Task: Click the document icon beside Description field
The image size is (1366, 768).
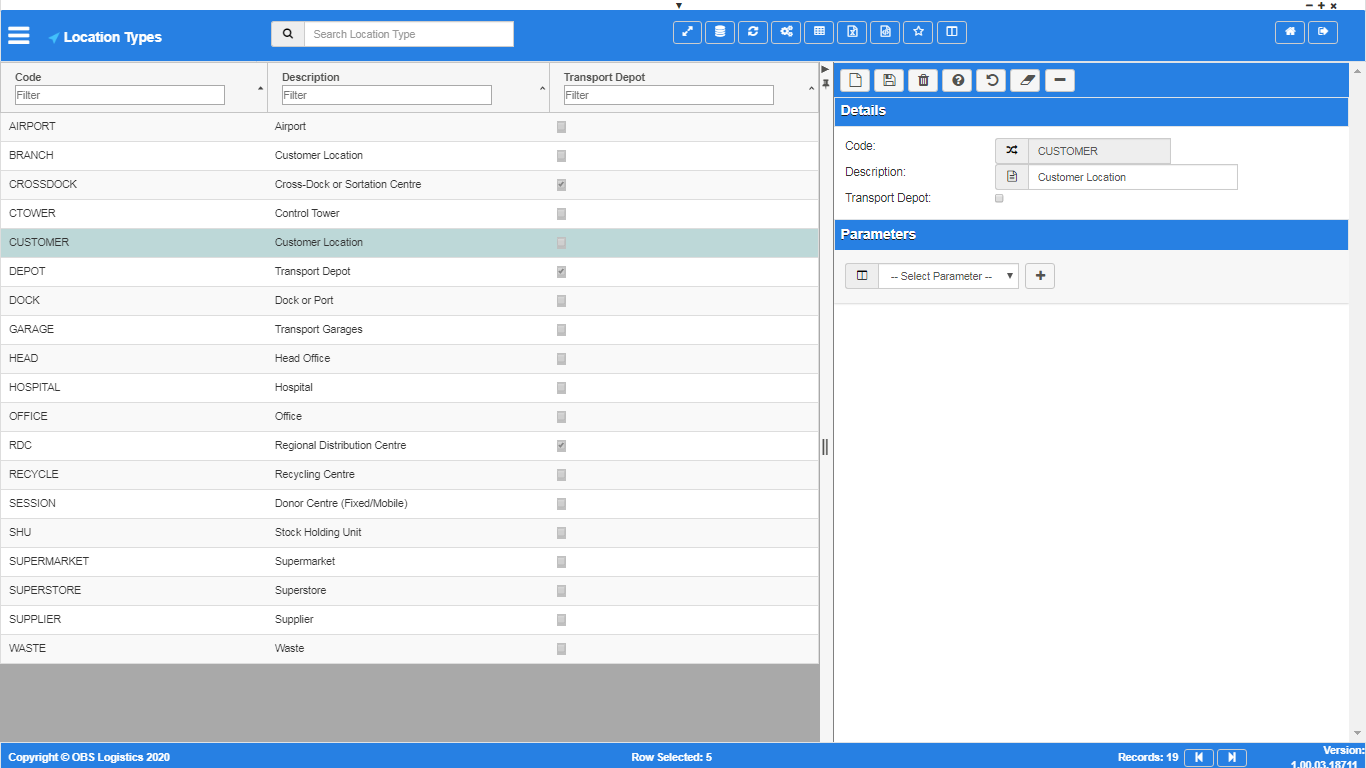Action: click(1012, 177)
